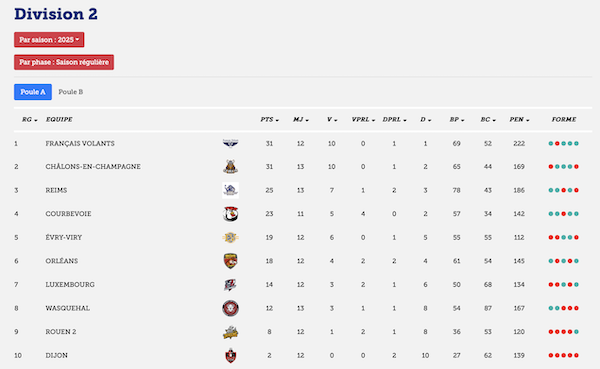
Task: Click Dijon's recent form dots
Action: (564, 355)
